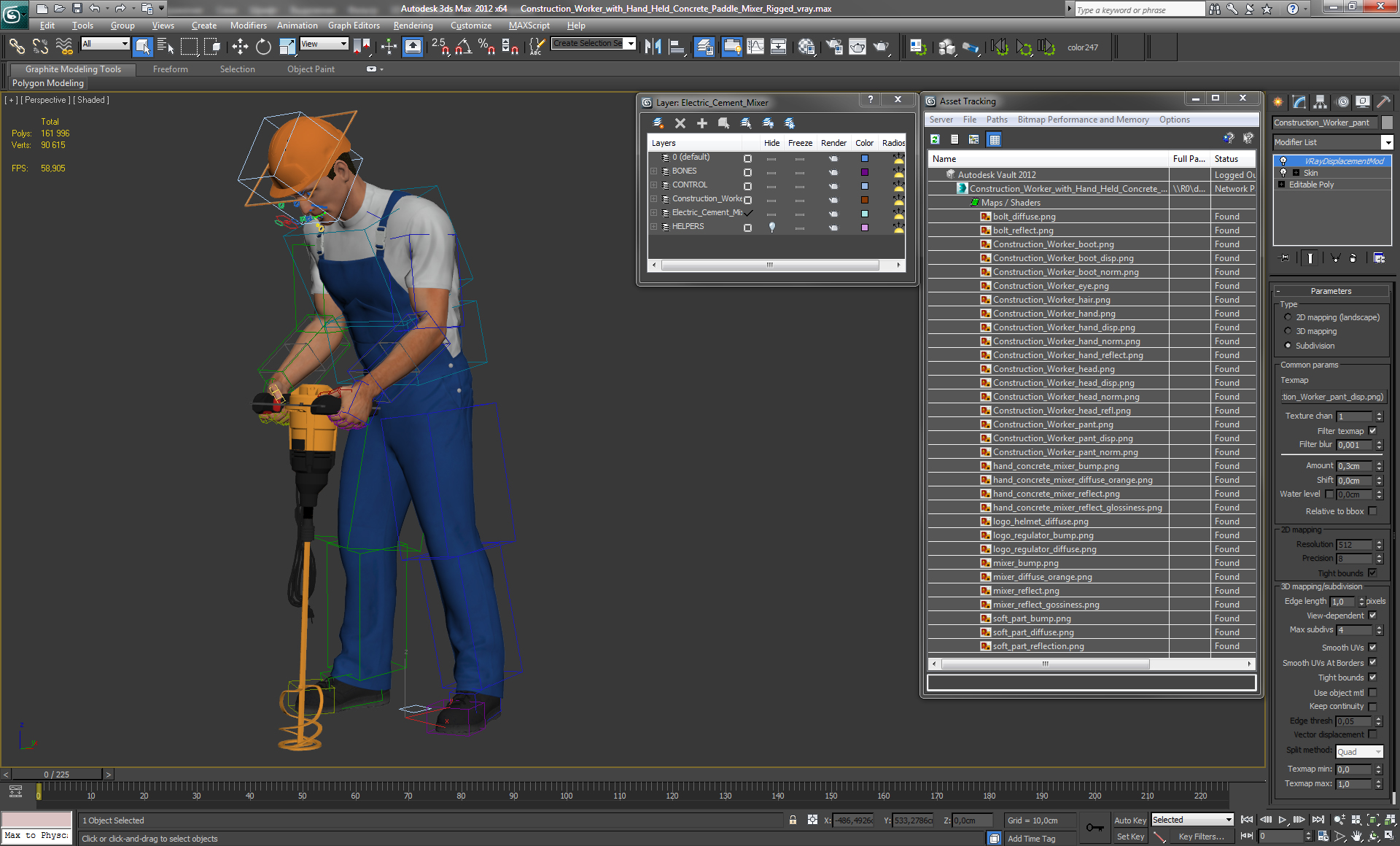Choose the Select and Scale tool
Screen dimensions: 1400x846
pos(287,47)
